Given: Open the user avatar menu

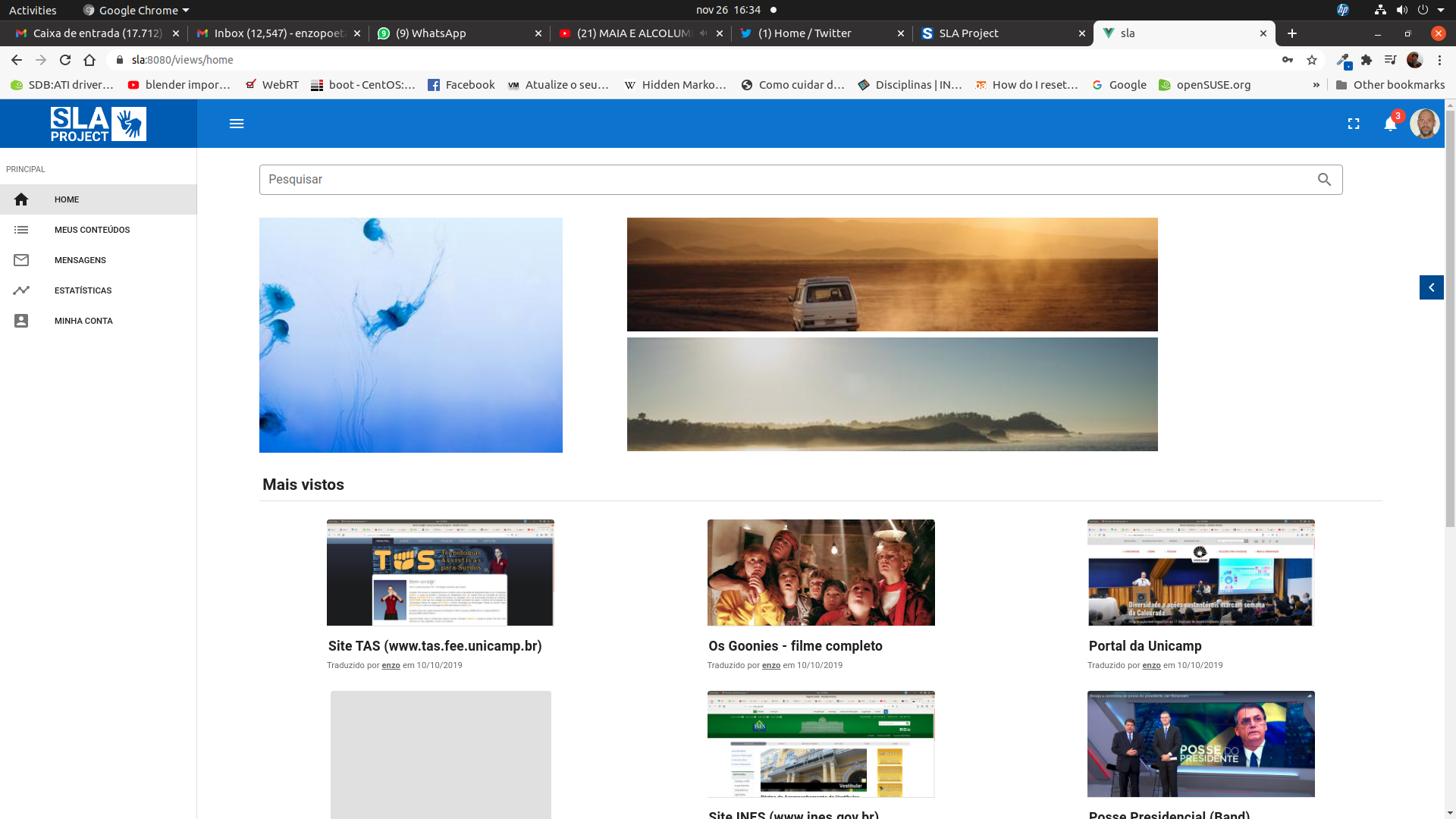Looking at the screenshot, I should click(1424, 124).
